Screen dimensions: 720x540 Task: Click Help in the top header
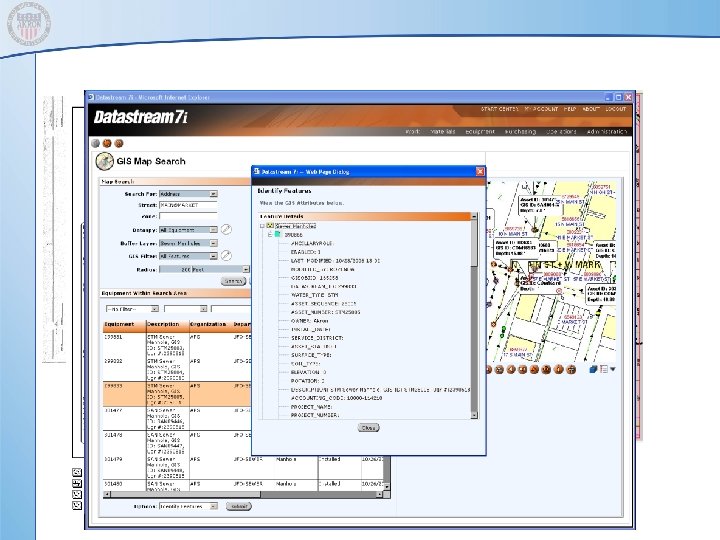click(569, 109)
